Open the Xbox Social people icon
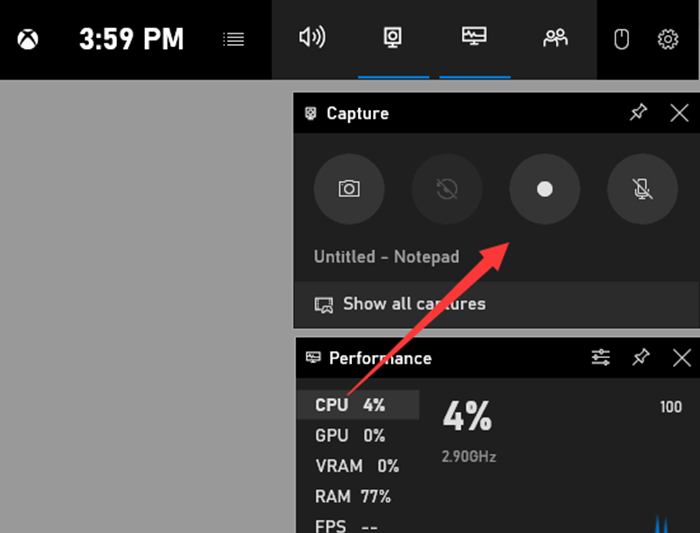700x533 pixels. point(554,38)
